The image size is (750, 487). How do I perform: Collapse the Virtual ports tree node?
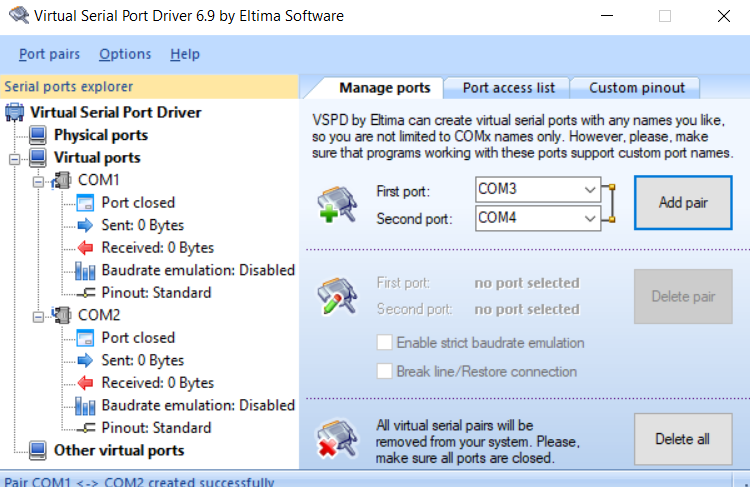(x=15, y=159)
